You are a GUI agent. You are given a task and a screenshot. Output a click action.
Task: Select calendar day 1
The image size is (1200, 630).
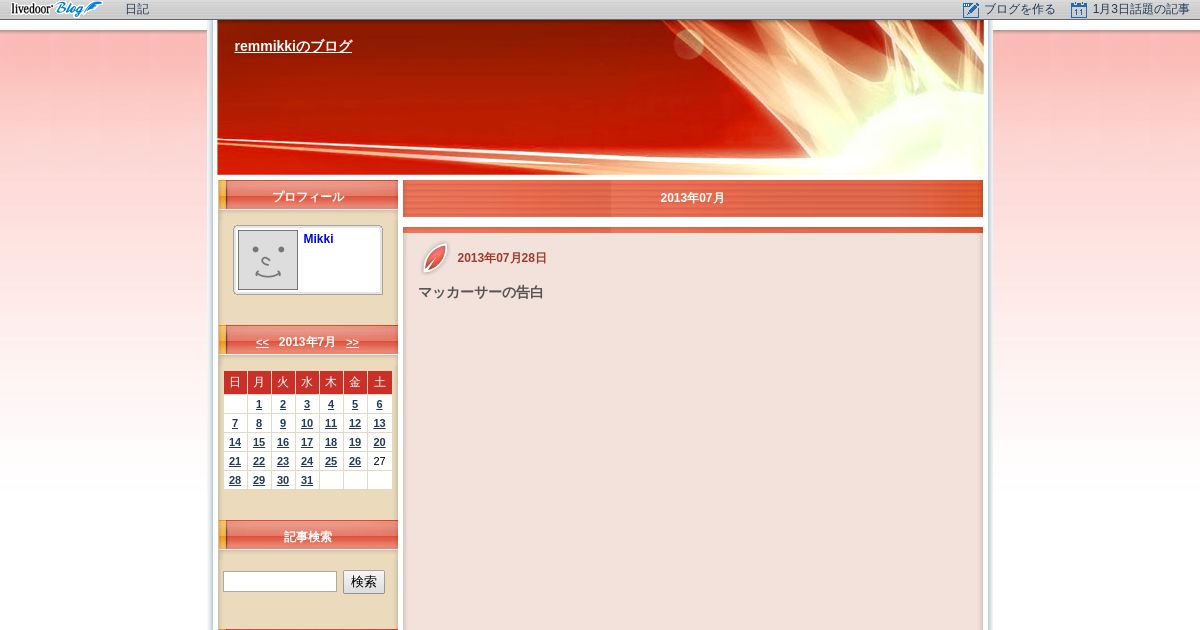click(x=259, y=404)
